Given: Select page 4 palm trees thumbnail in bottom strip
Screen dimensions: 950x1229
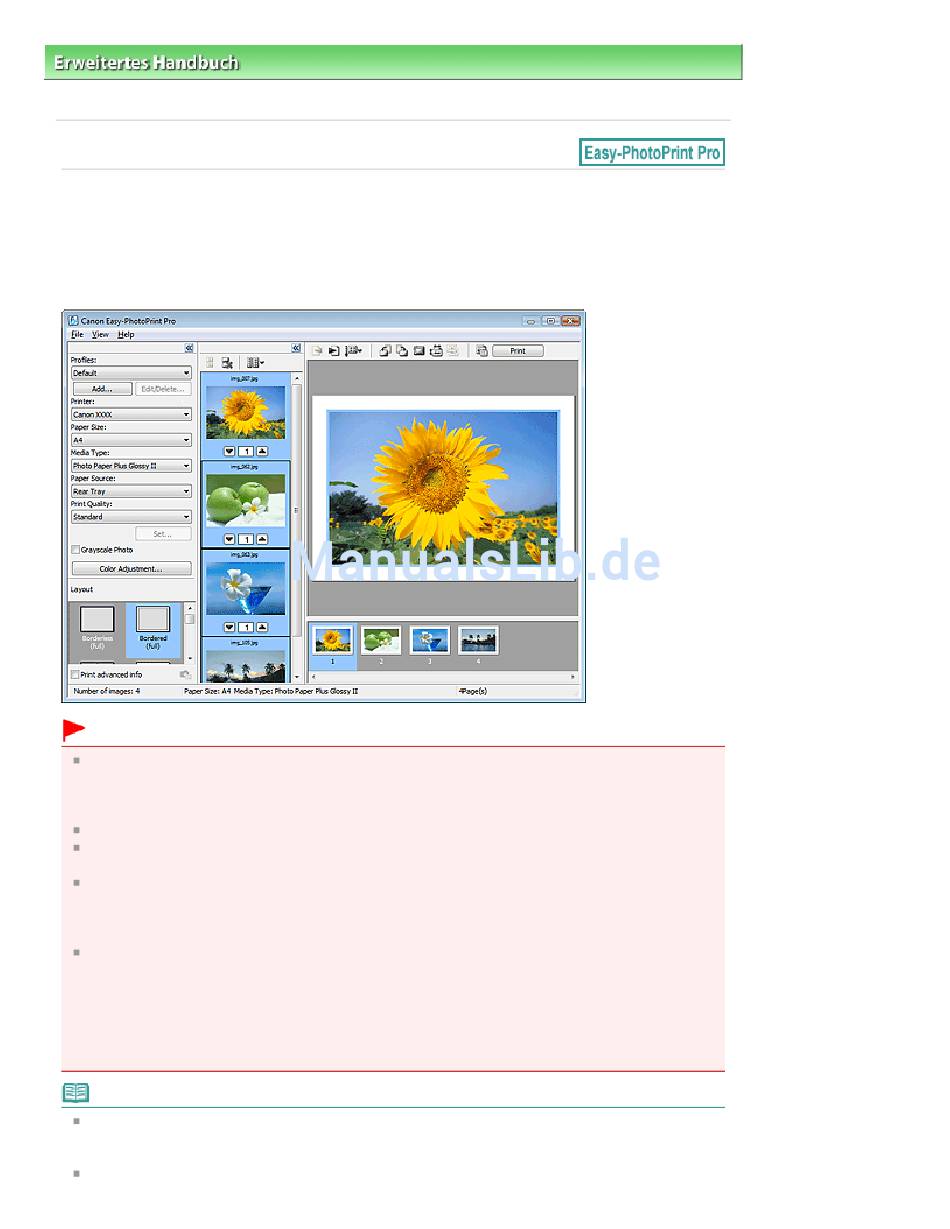Looking at the screenshot, I should pos(478,640).
